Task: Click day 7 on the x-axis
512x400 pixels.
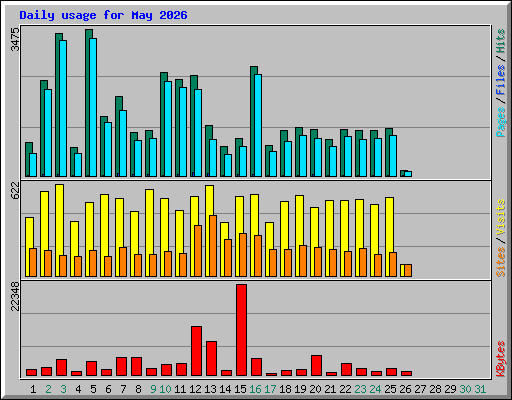Action: tap(123, 389)
